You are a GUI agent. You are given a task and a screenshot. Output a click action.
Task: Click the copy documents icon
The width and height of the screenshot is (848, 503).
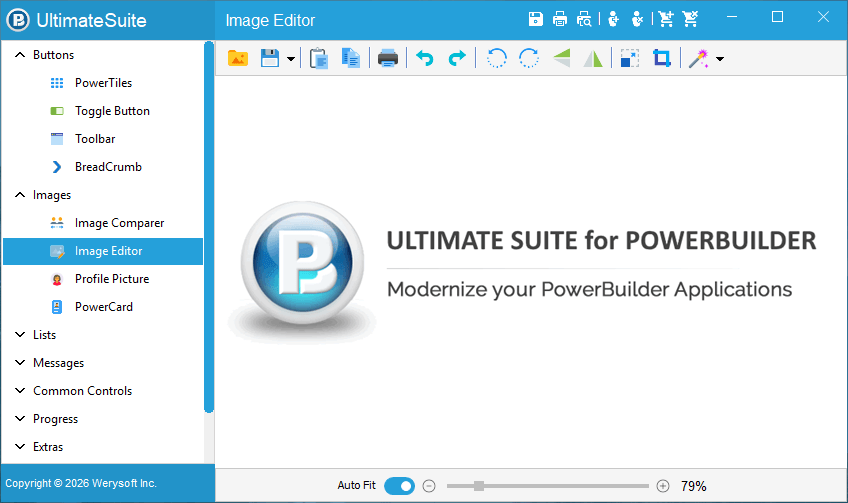351,58
